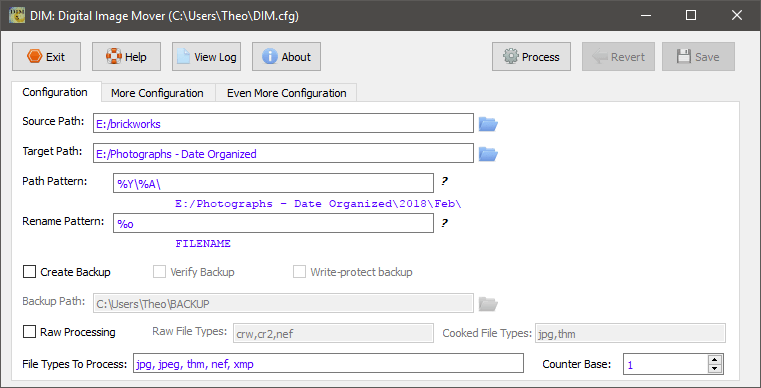Open the View Log button
This screenshot has height=388, width=761.
[x=206, y=57]
